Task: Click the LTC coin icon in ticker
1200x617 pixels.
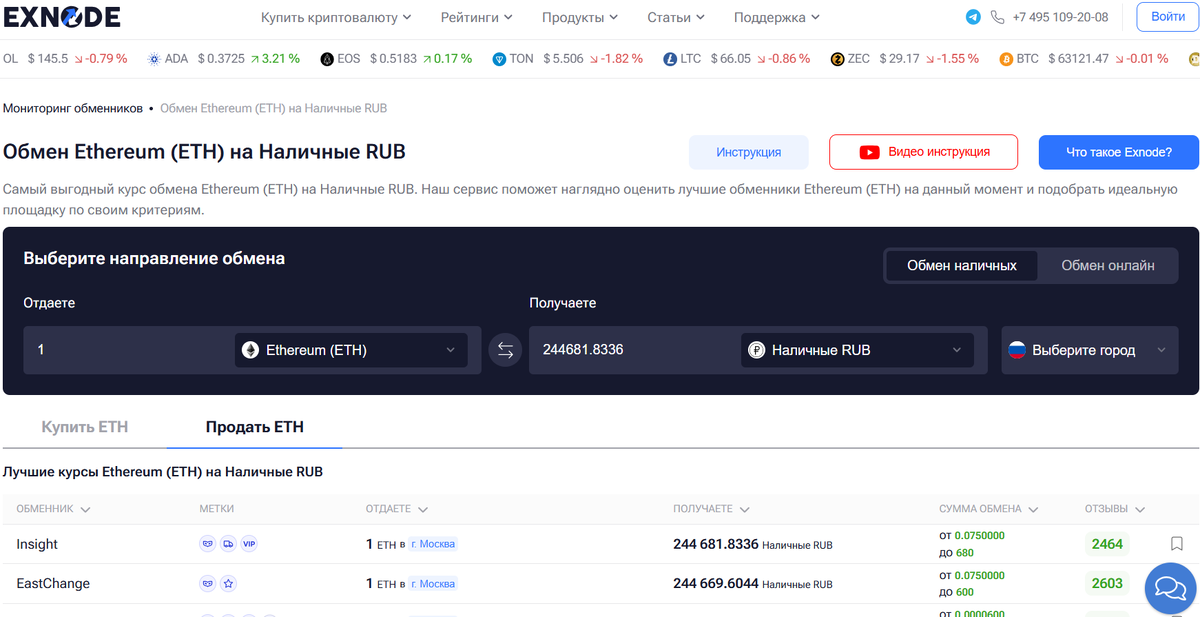Action: (670, 59)
